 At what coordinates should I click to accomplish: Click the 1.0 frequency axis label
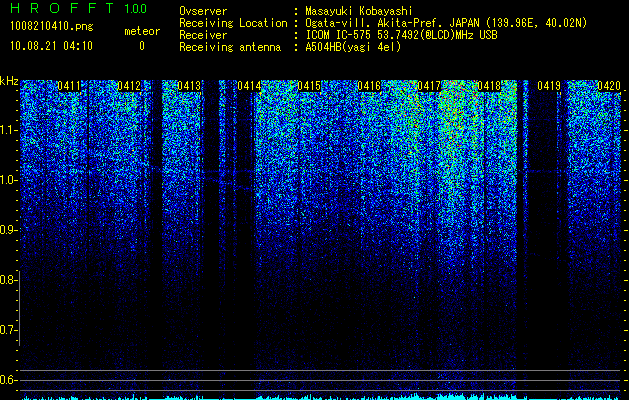[x=8, y=180]
